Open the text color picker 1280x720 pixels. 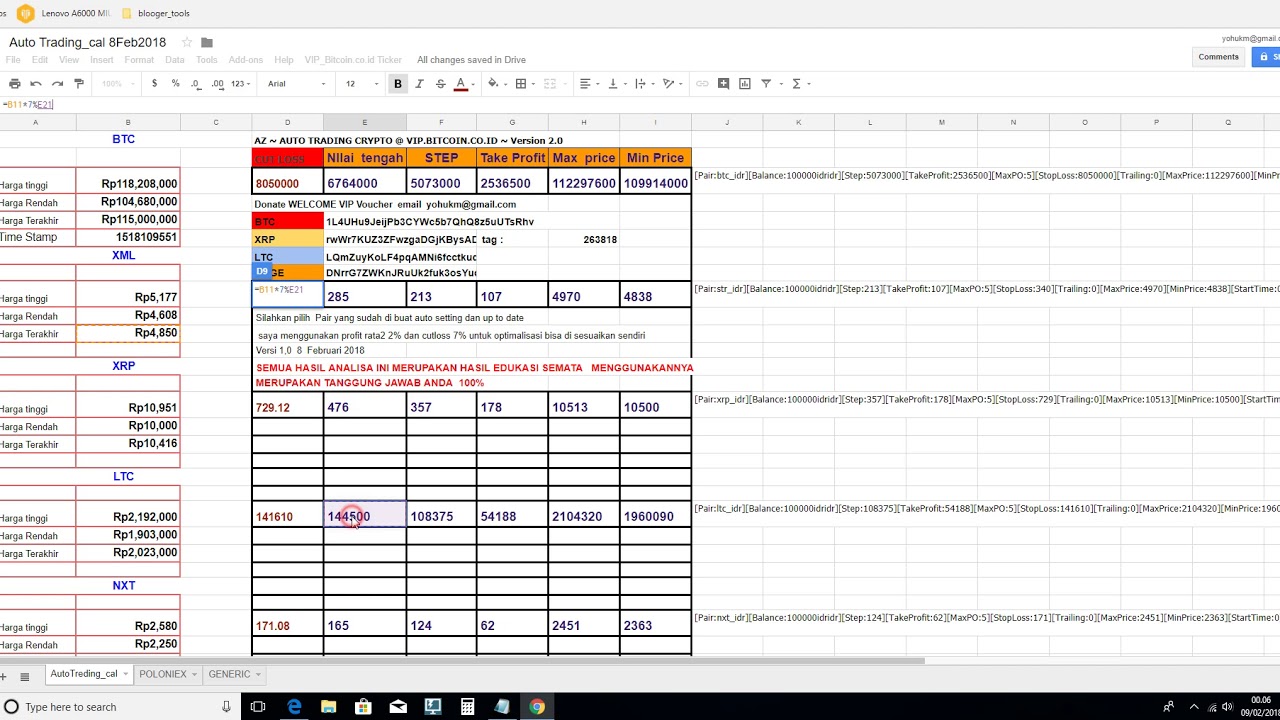coord(463,84)
